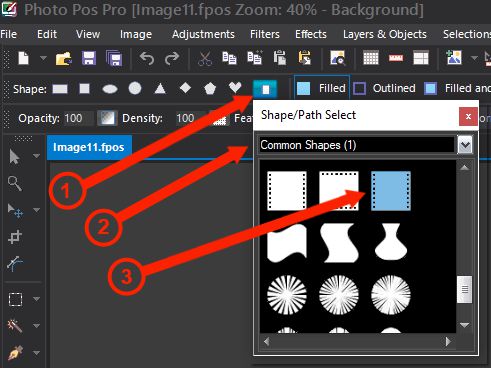Switch to Image11.fpos tab
Image resolution: width=491 pixels, height=368 pixels.
89,147
